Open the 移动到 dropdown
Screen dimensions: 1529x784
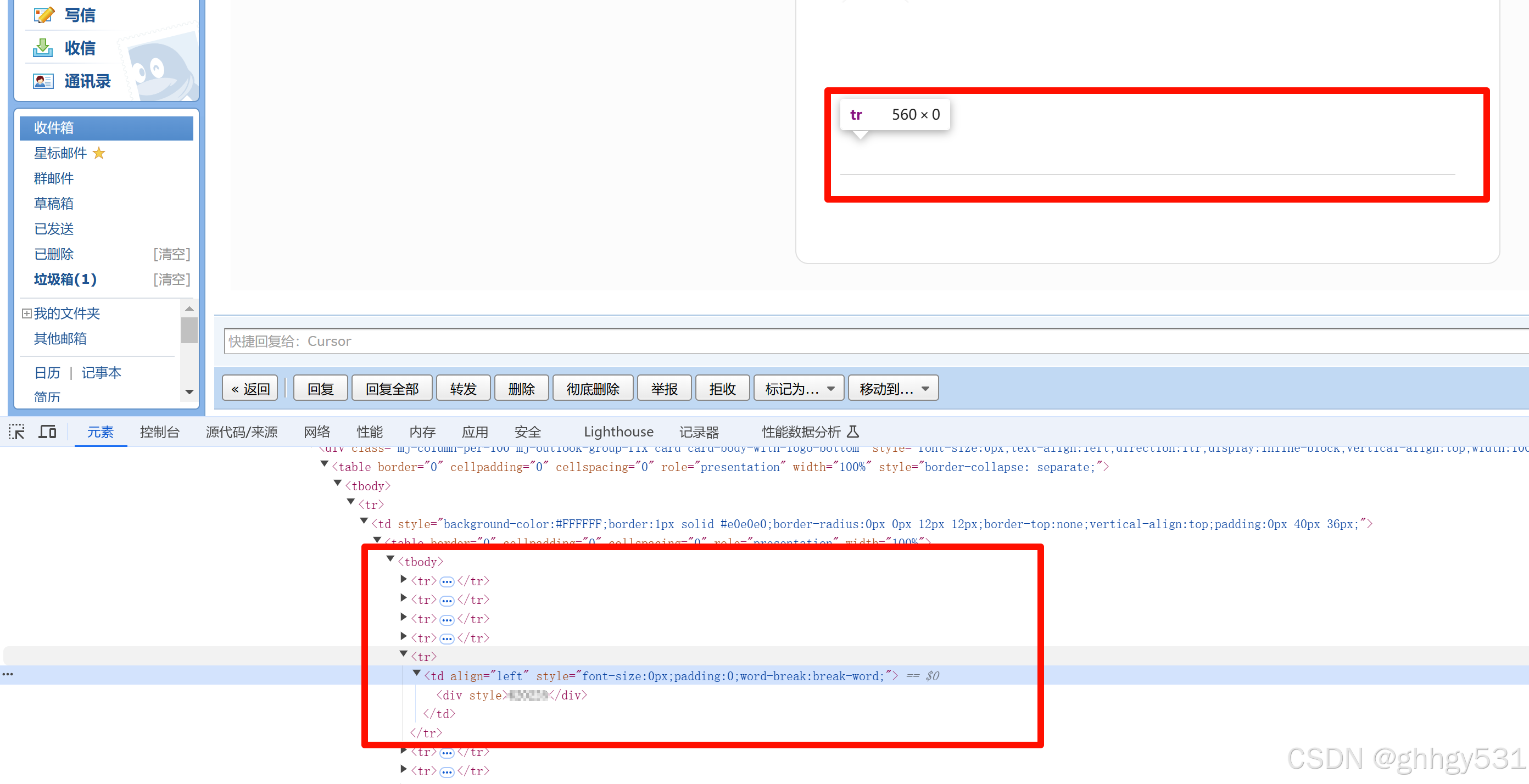pos(892,389)
